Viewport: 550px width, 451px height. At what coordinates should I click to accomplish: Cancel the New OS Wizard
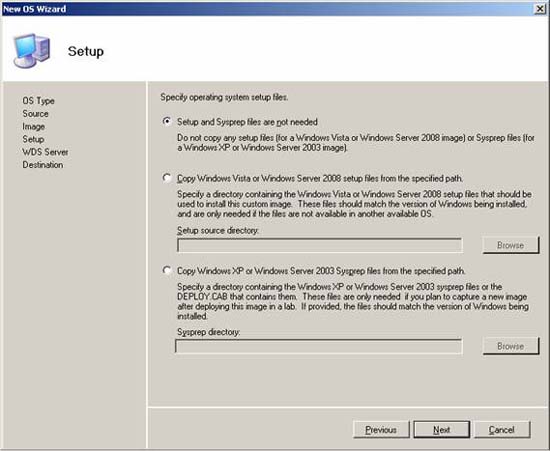[502, 430]
